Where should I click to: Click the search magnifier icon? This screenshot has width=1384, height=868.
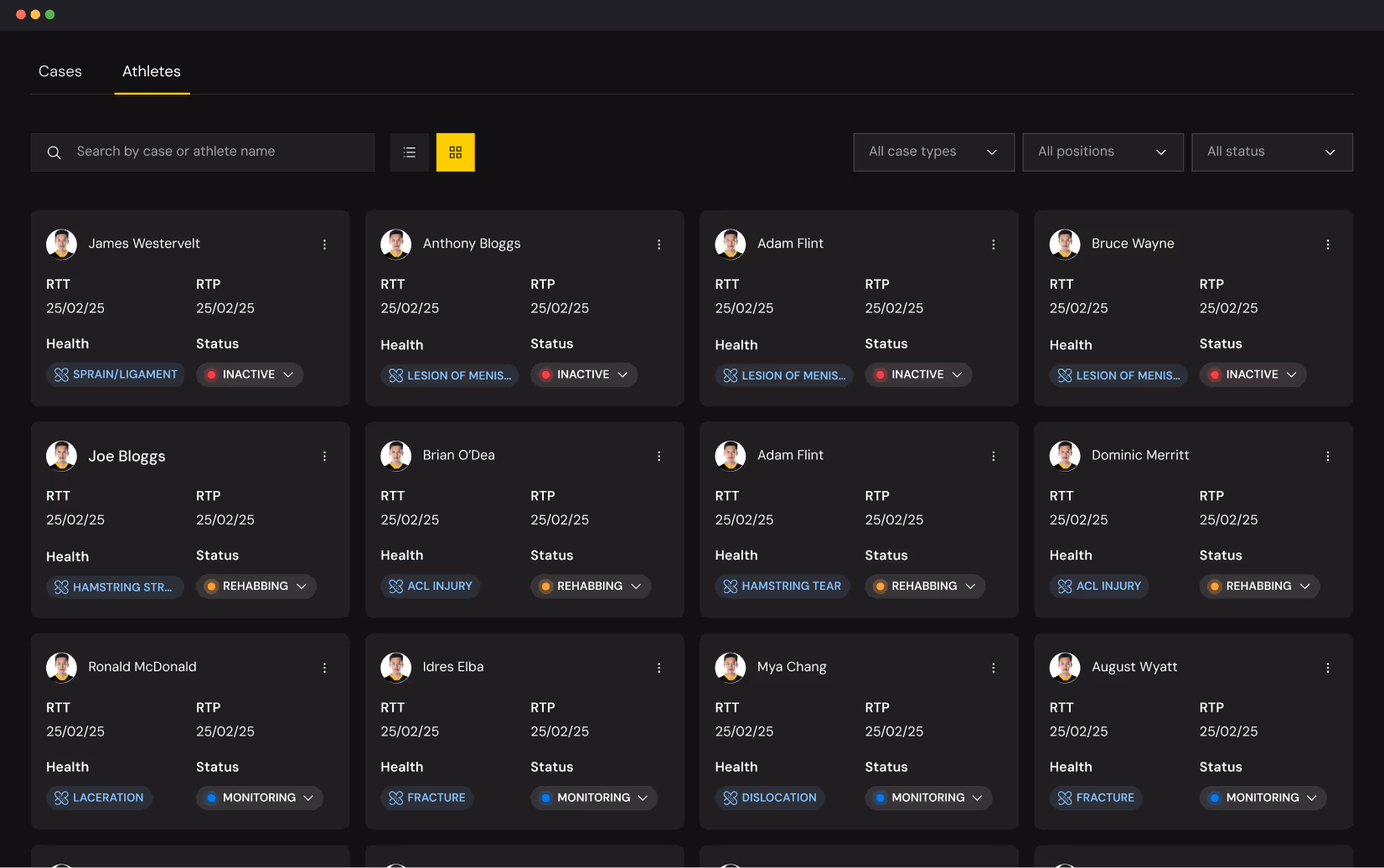coord(54,152)
